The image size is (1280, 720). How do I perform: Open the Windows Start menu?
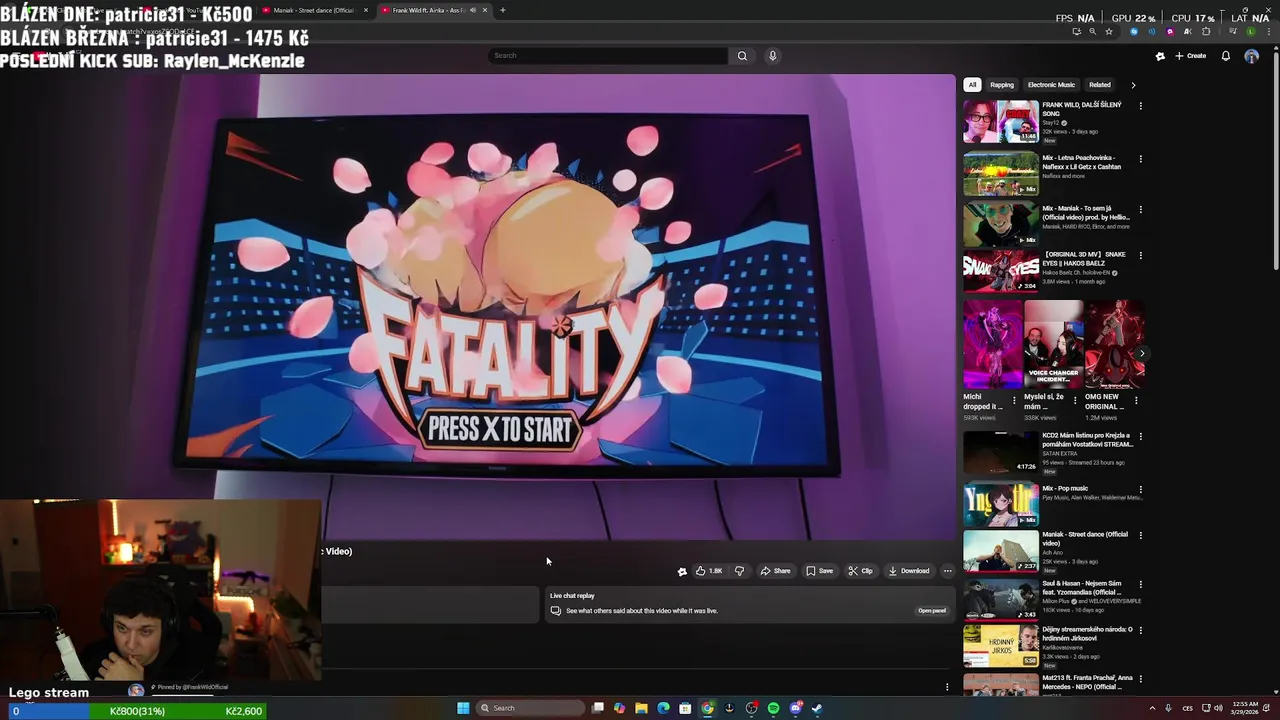click(463, 708)
